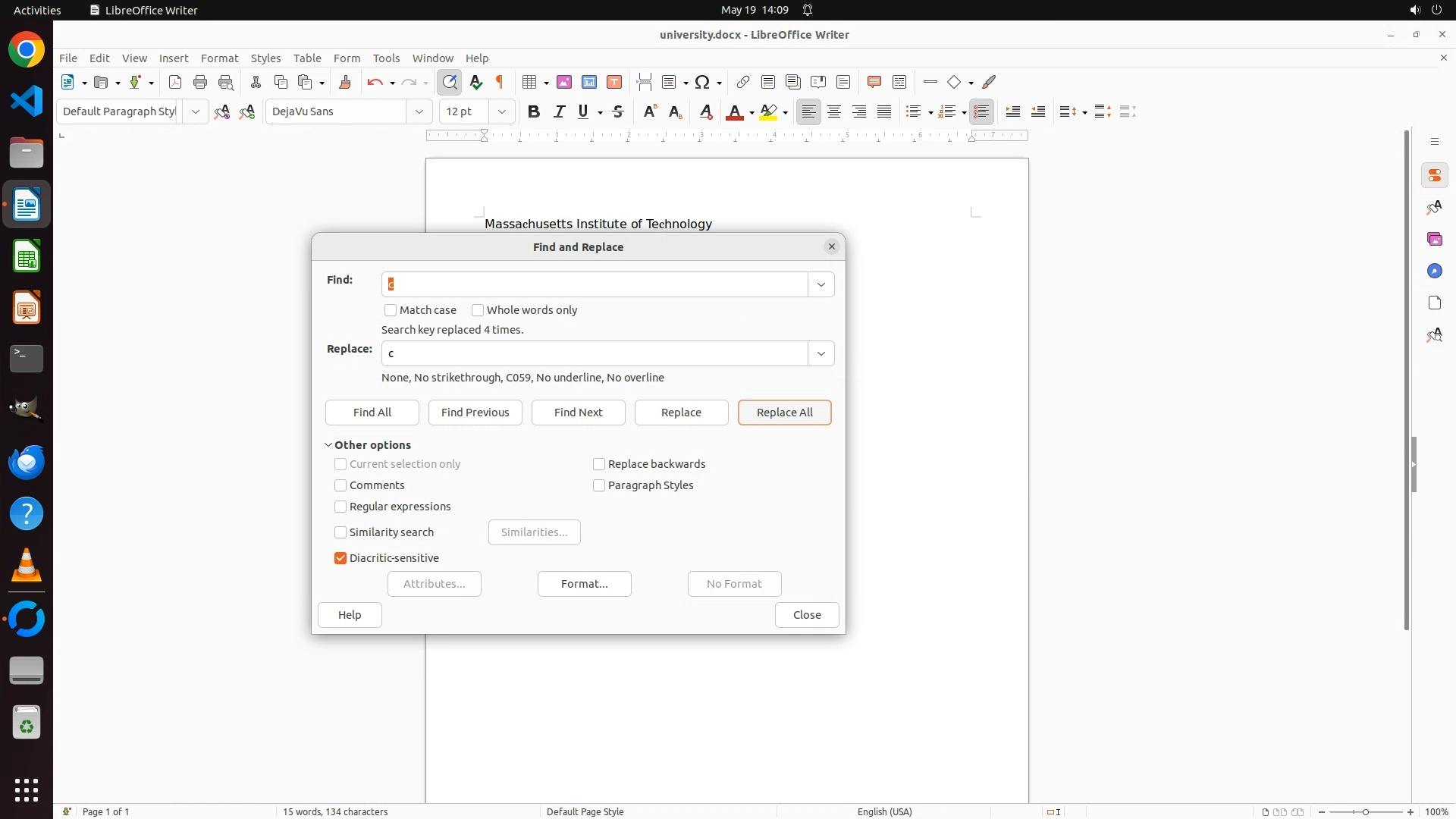Viewport: 1456px width, 819px height.
Task: Click the zoom slider in status bar
Action: (x=1365, y=811)
